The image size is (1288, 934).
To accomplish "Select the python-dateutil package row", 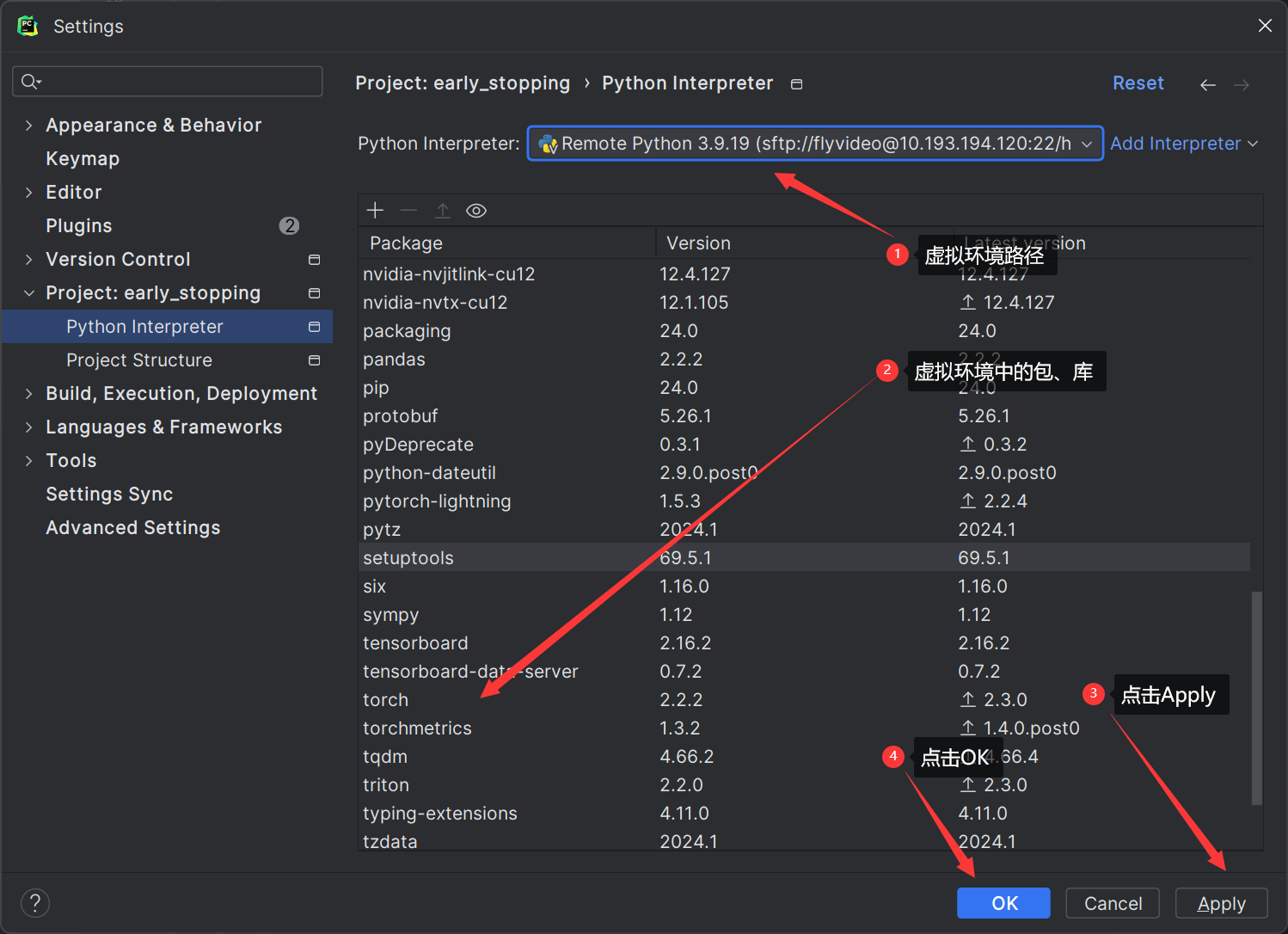I will pos(805,472).
